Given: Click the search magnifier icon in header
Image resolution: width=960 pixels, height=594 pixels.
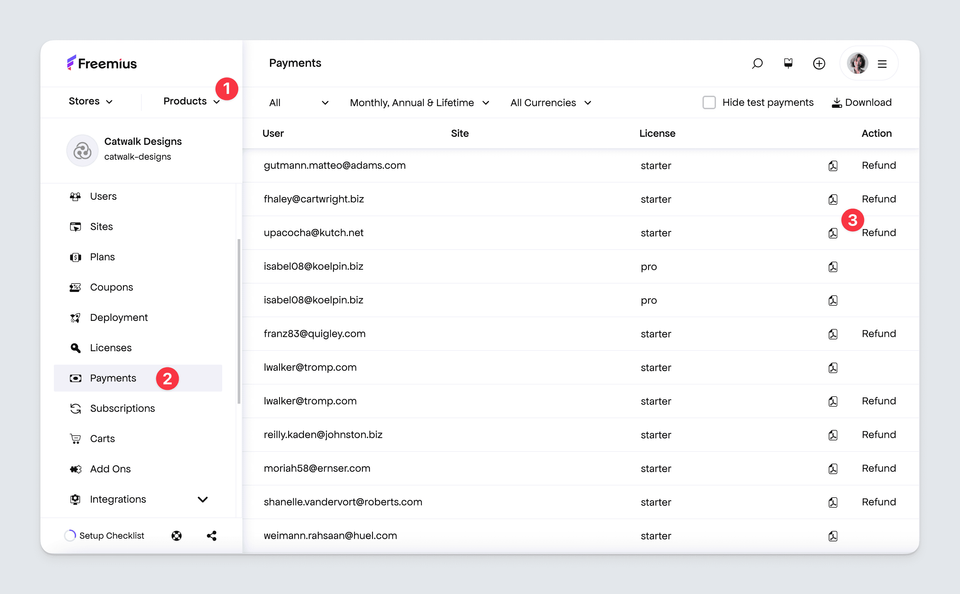Looking at the screenshot, I should 757,64.
